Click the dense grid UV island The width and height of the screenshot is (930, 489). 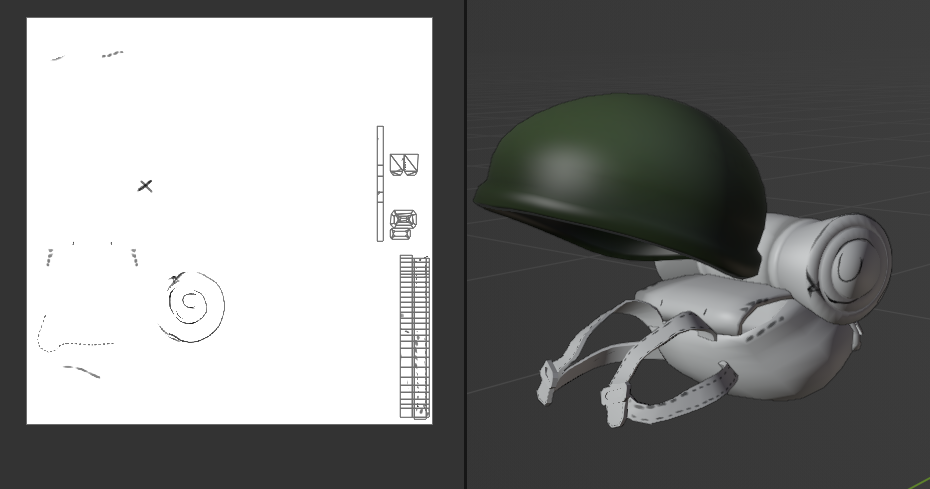(414, 337)
